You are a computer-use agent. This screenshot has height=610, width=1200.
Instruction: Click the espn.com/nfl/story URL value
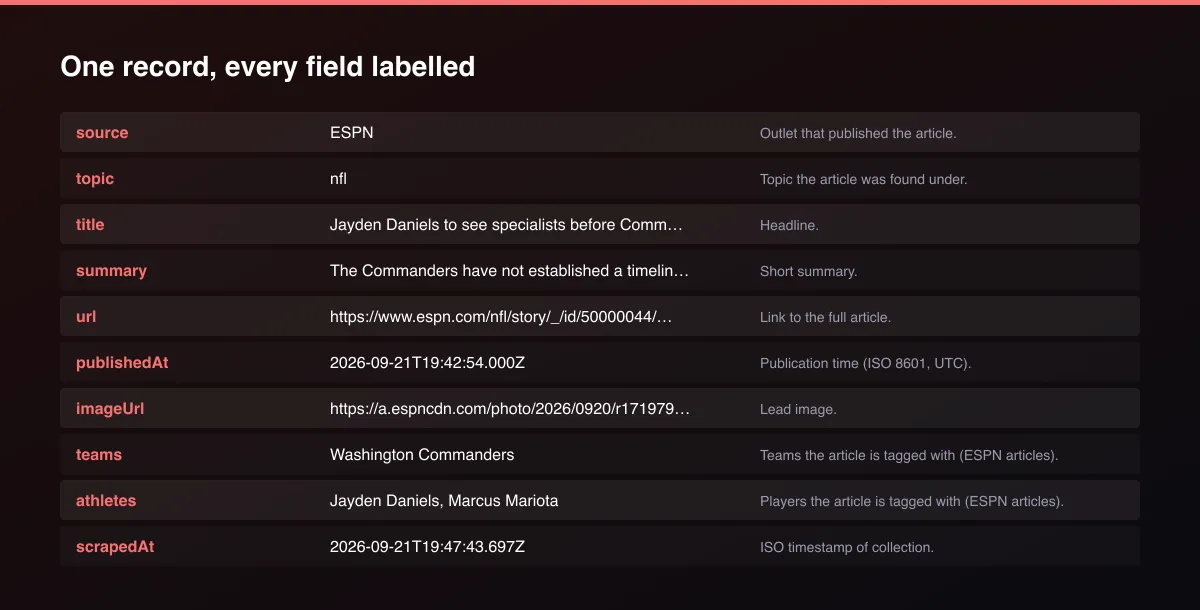tap(501, 317)
